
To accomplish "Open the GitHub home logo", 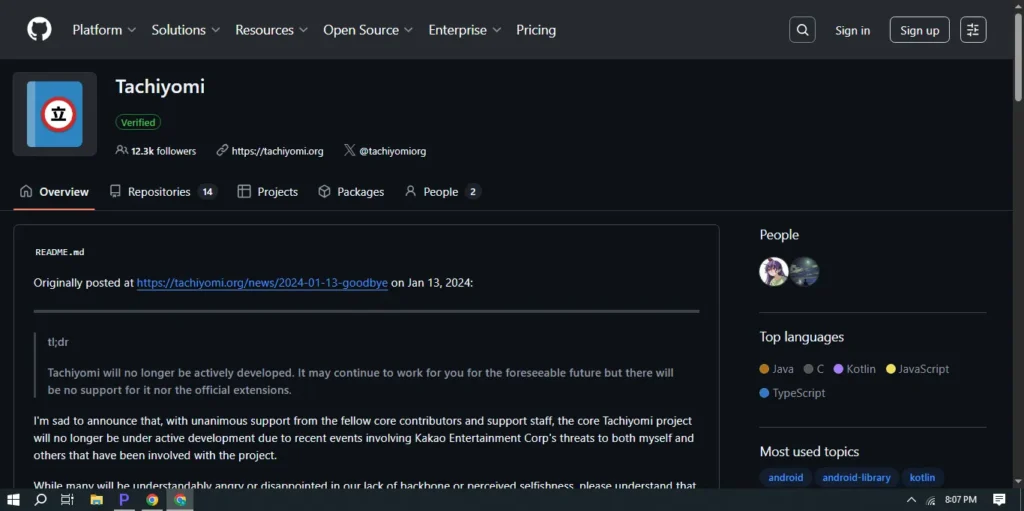I will click(x=39, y=29).
